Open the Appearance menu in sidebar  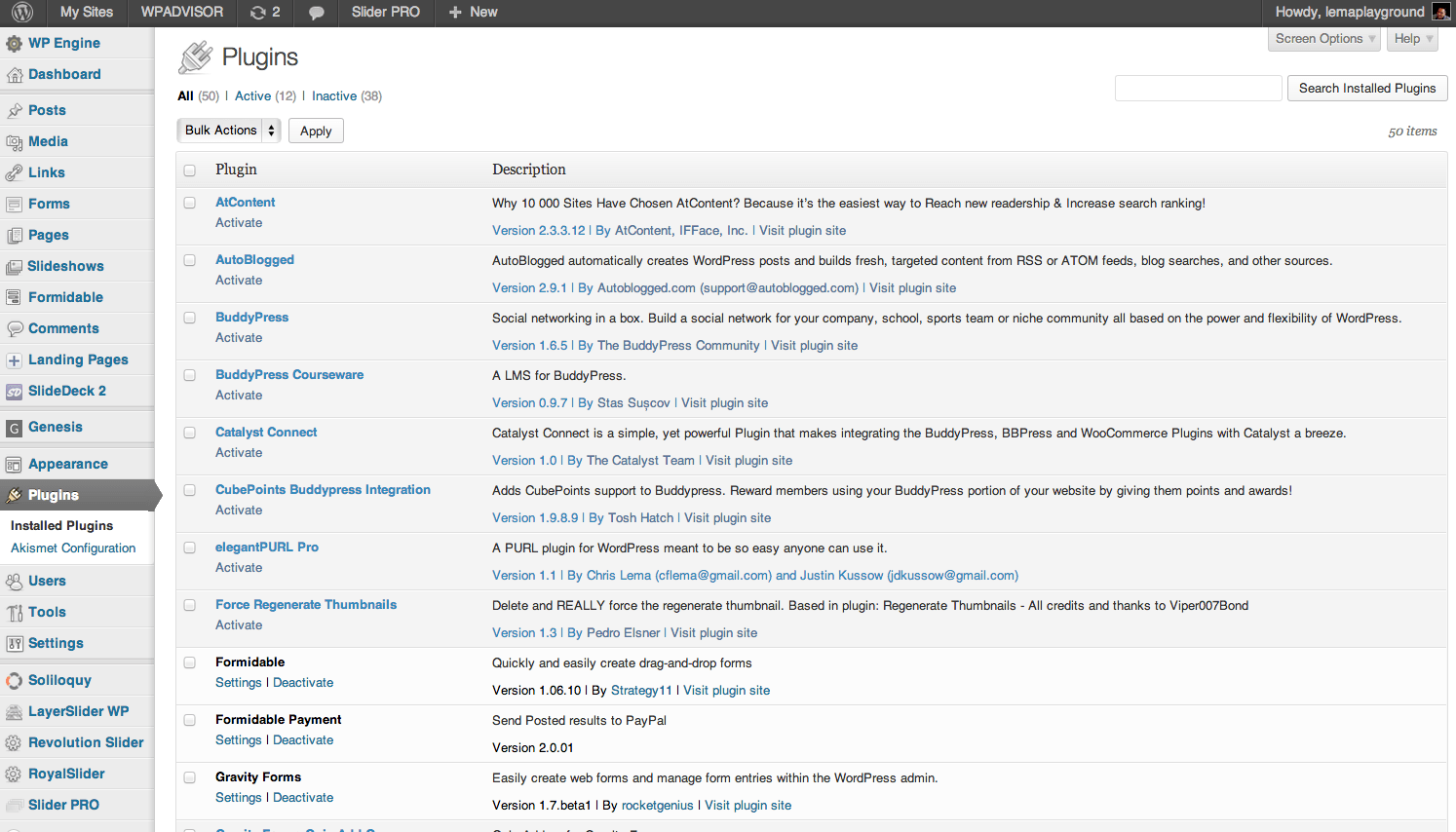click(68, 465)
